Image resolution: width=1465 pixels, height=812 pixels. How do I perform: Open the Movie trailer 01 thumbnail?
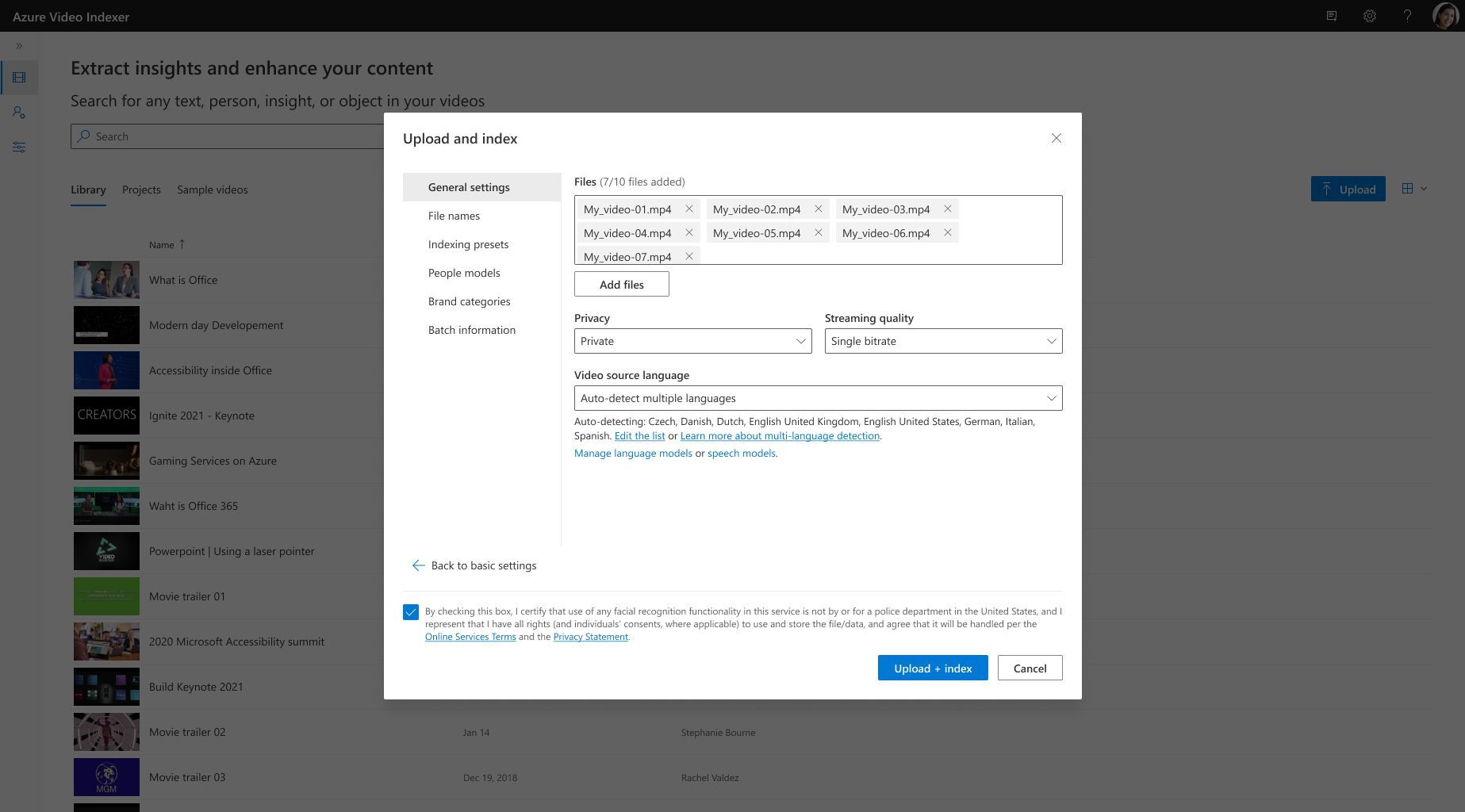click(106, 596)
